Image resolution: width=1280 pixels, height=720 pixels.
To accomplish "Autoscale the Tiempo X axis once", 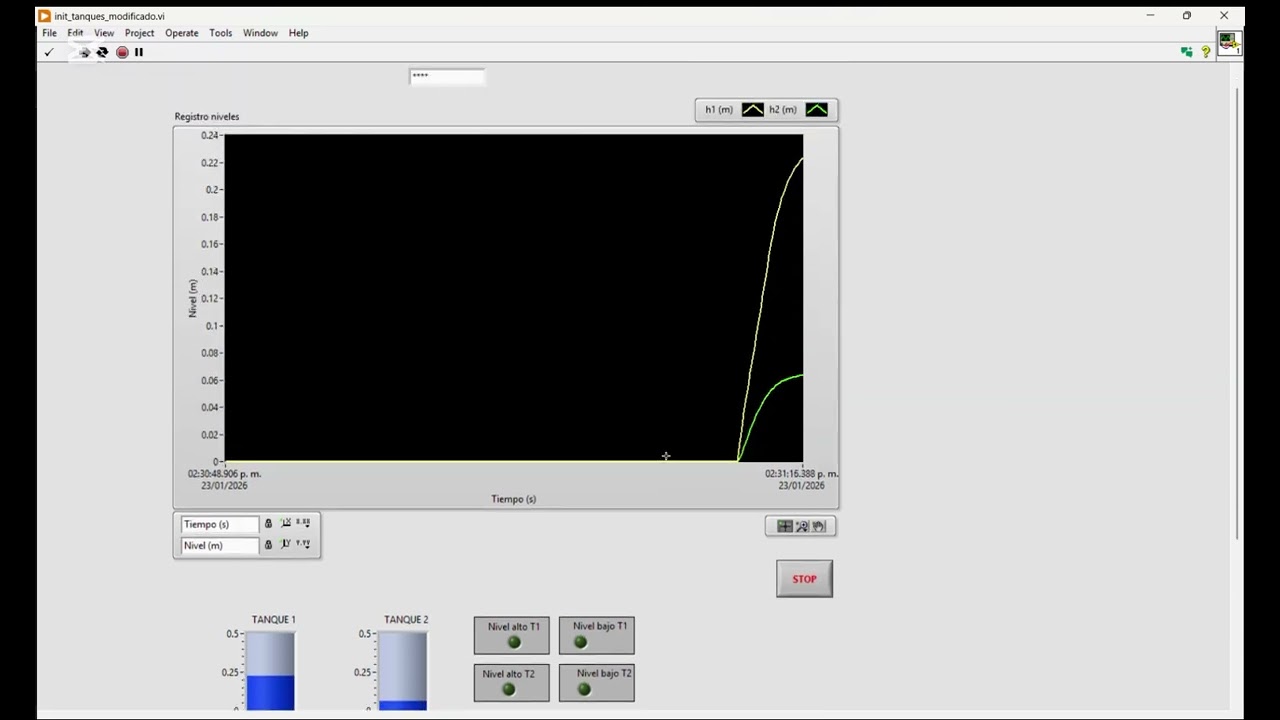I will (x=286, y=523).
